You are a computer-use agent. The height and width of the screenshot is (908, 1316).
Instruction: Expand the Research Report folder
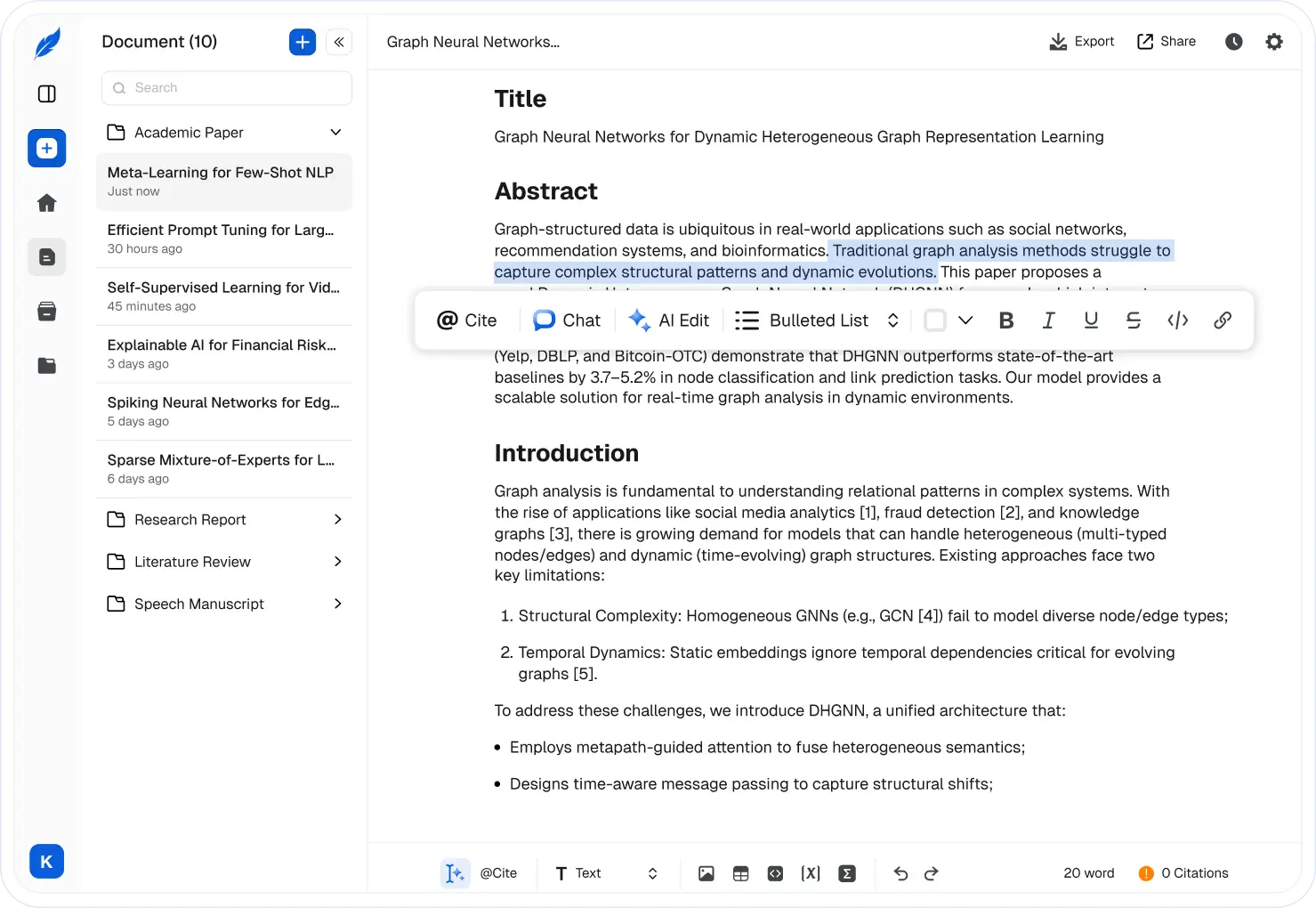pos(337,519)
